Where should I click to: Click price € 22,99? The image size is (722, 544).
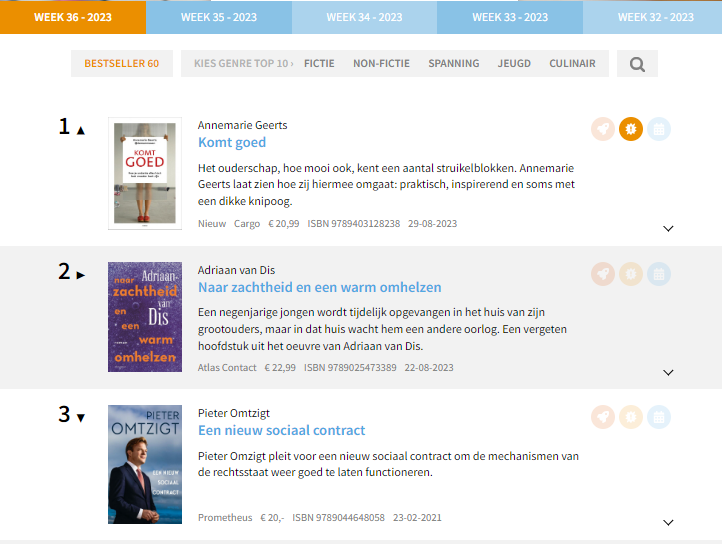[x=280, y=368]
